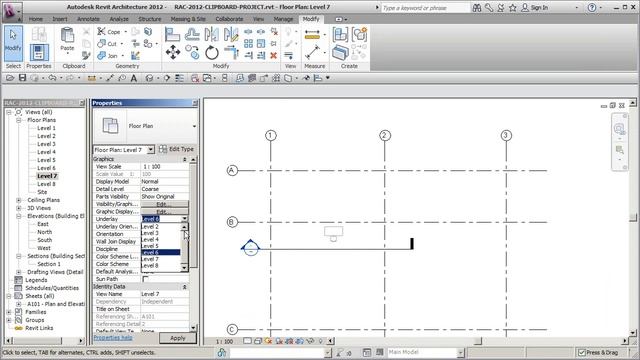Image resolution: width=640 pixels, height=360 pixels.
Task: Click the Edit Type button
Action: [x=176, y=149]
